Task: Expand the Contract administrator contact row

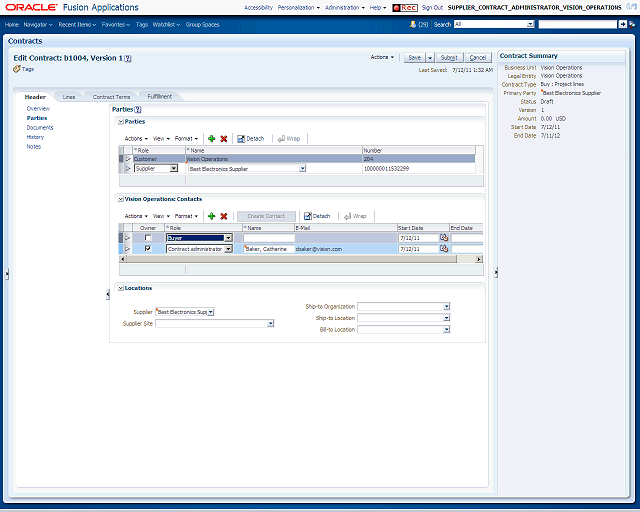Action: click(128, 249)
